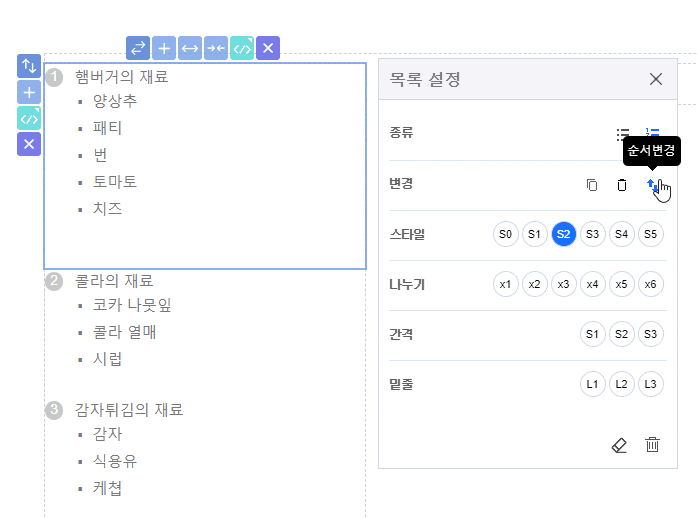Select style option S0
Screen dimensions: 697x519
point(506,235)
